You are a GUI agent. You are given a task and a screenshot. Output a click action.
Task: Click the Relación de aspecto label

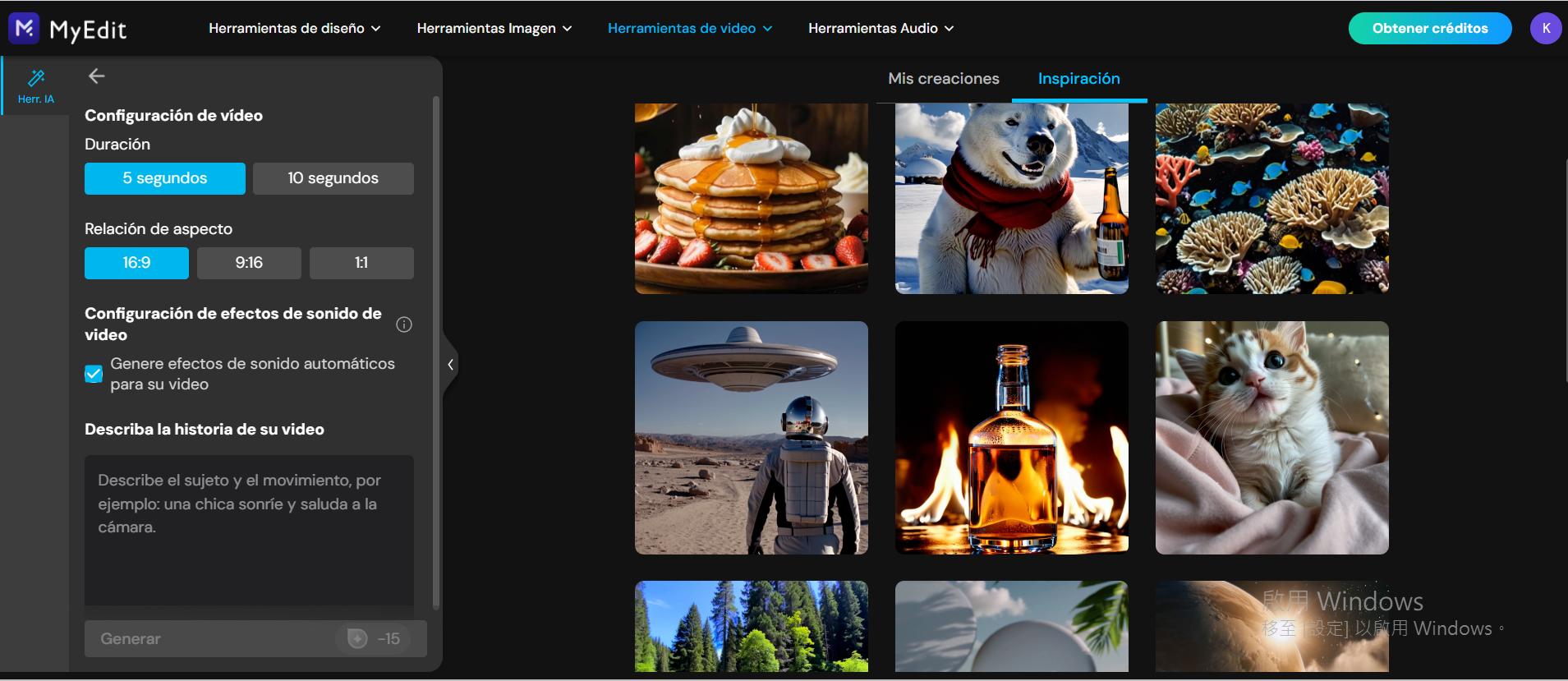pos(159,229)
